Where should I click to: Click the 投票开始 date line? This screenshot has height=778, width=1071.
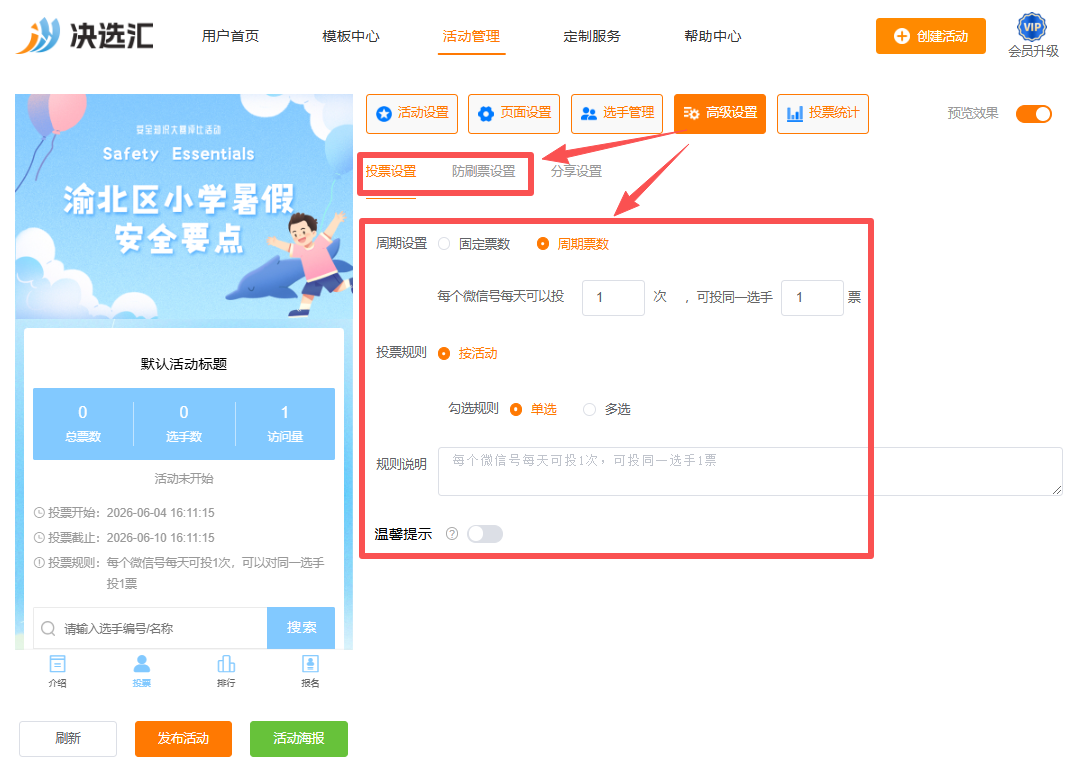click(124, 513)
